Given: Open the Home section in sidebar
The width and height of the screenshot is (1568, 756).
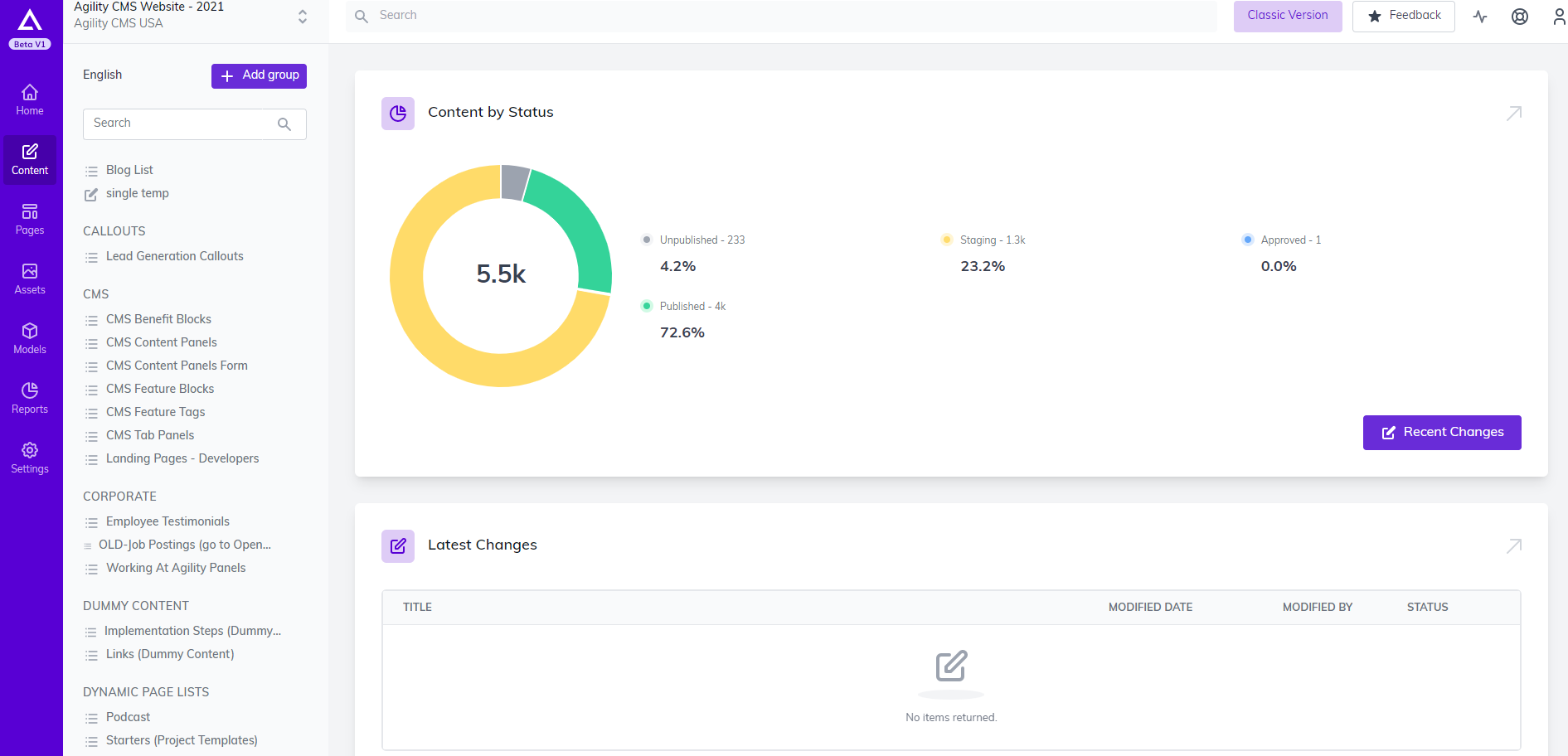Looking at the screenshot, I should [30, 99].
